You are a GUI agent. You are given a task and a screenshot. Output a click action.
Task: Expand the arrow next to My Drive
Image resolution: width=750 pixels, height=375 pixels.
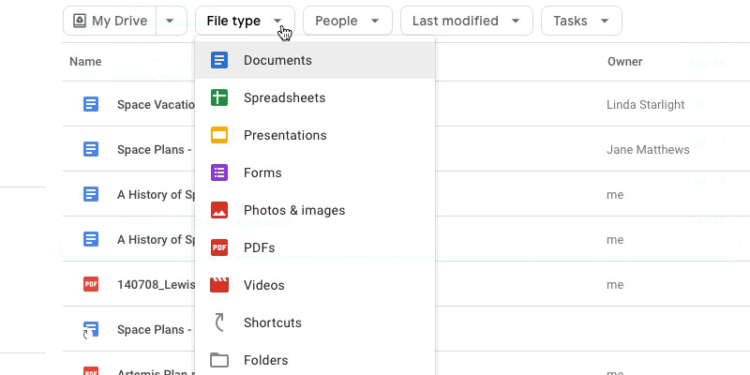tap(170, 21)
